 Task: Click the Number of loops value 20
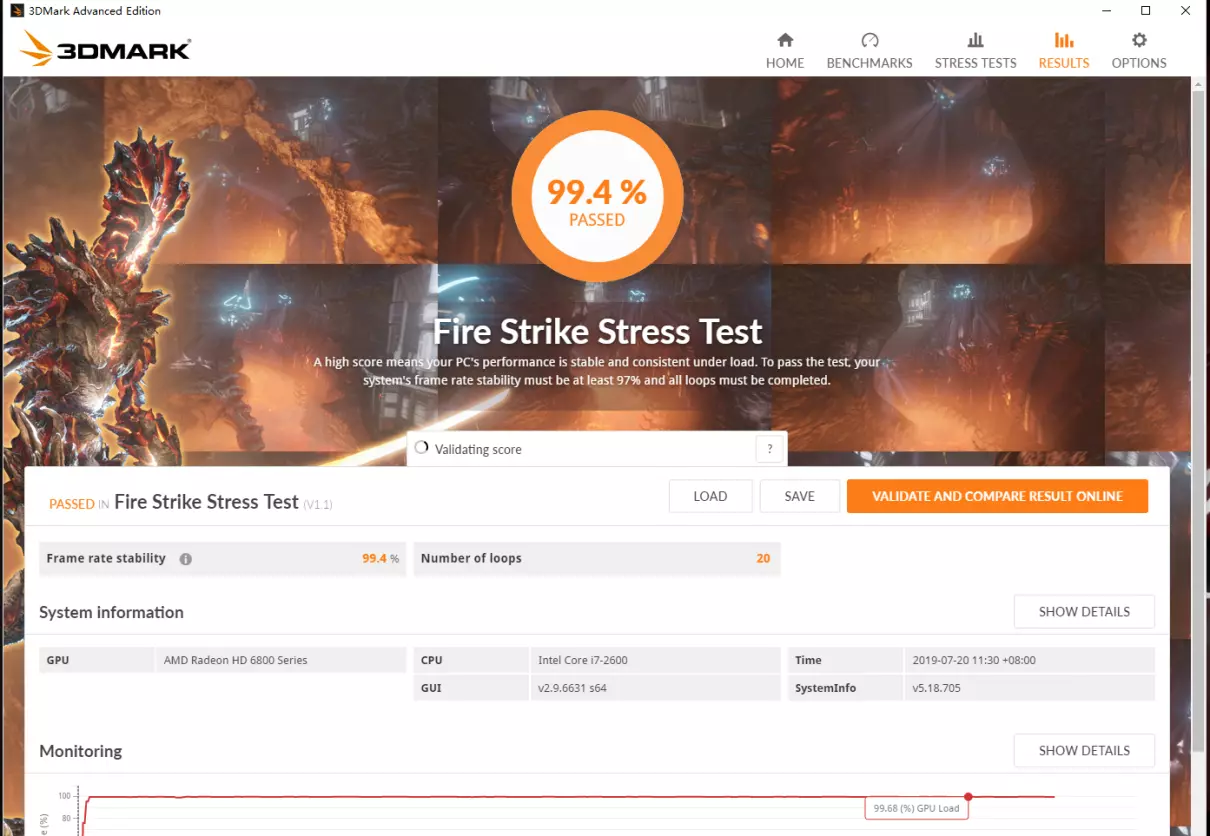(x=763, y=558)
